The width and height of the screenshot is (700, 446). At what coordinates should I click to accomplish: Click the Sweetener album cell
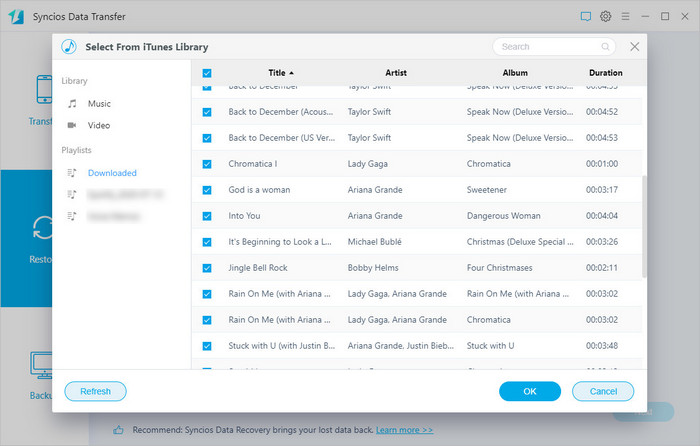point(487,190)
